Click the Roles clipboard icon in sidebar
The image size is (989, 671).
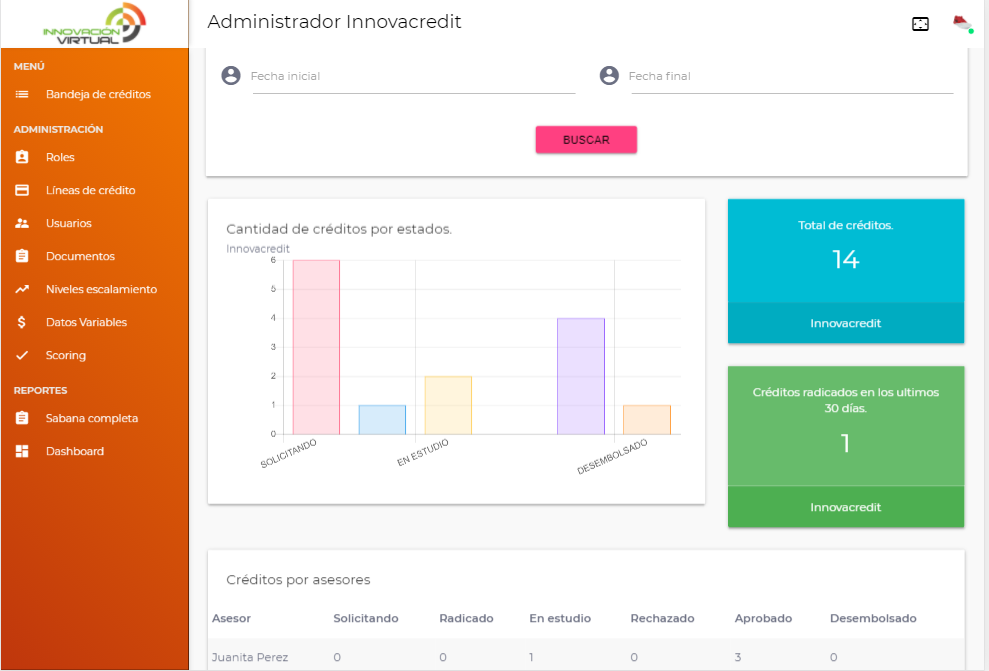click(x=22, y=157)
